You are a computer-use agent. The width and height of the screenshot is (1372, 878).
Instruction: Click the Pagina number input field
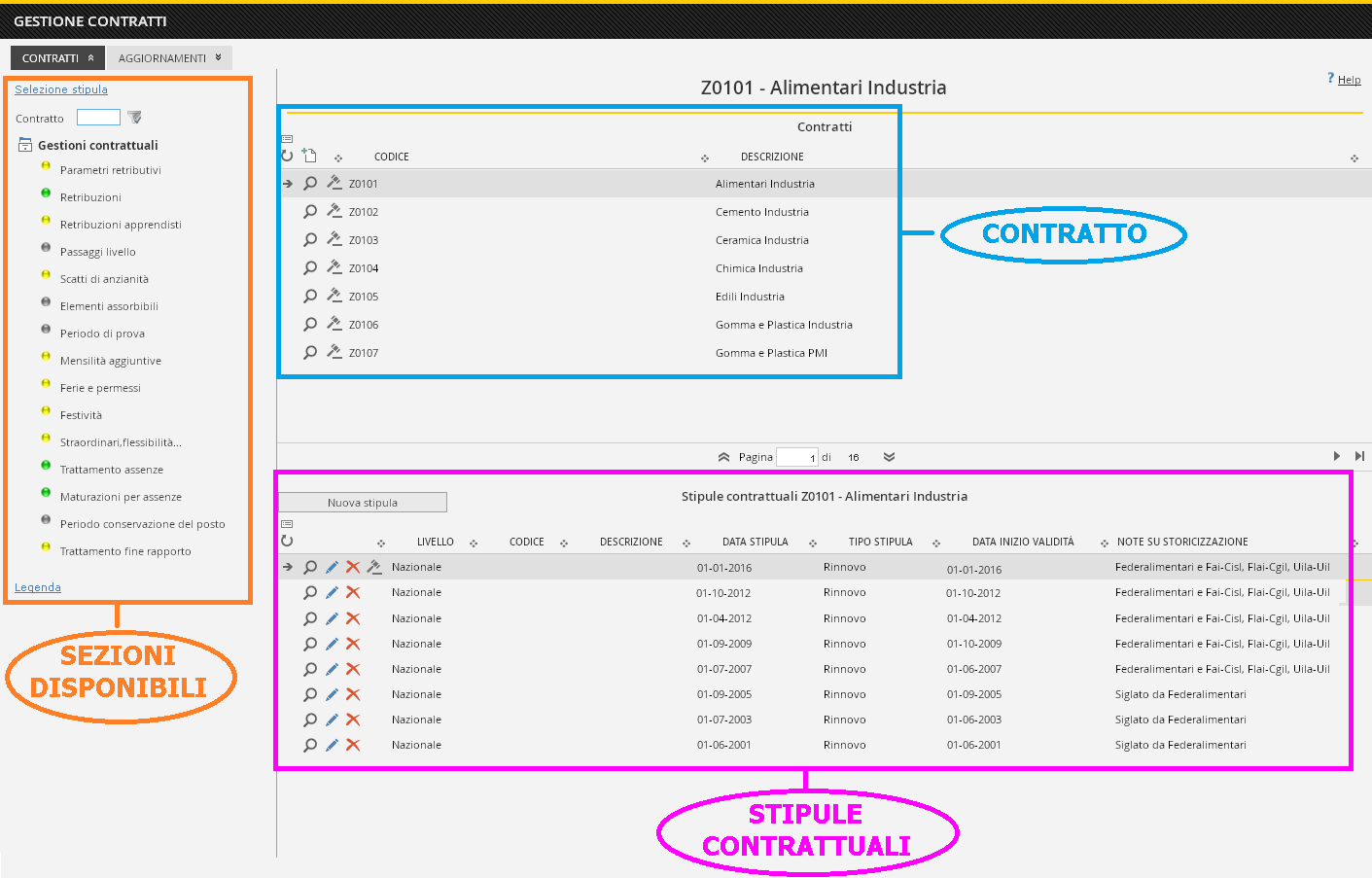click(797, 457)
